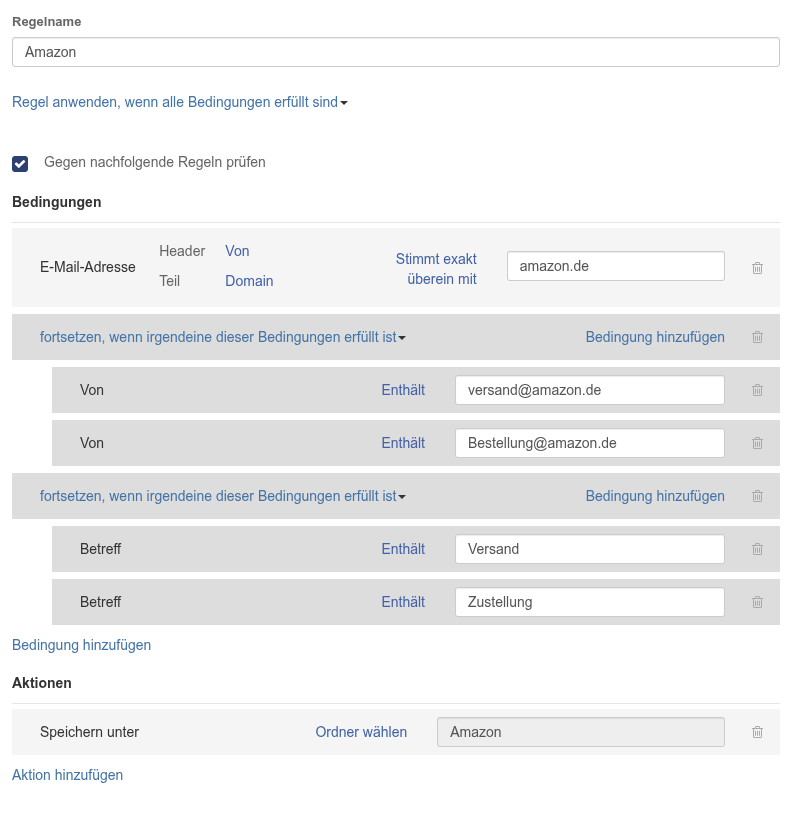Uncheck 'Gegen nachfolgende Regeln prüfen'
790x820 pixels.
click(20, 164)
